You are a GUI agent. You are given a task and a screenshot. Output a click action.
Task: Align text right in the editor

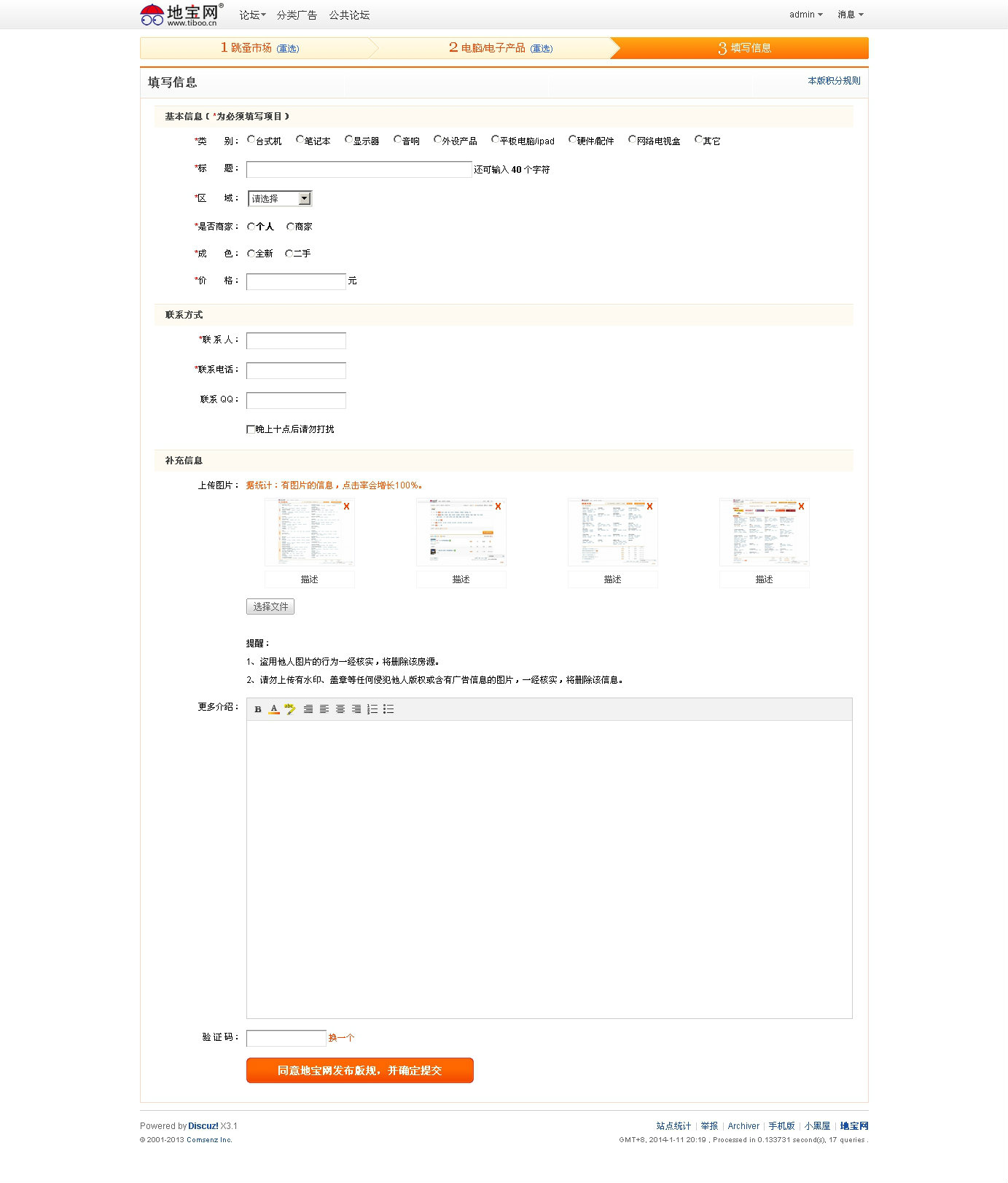click(356, 709)
